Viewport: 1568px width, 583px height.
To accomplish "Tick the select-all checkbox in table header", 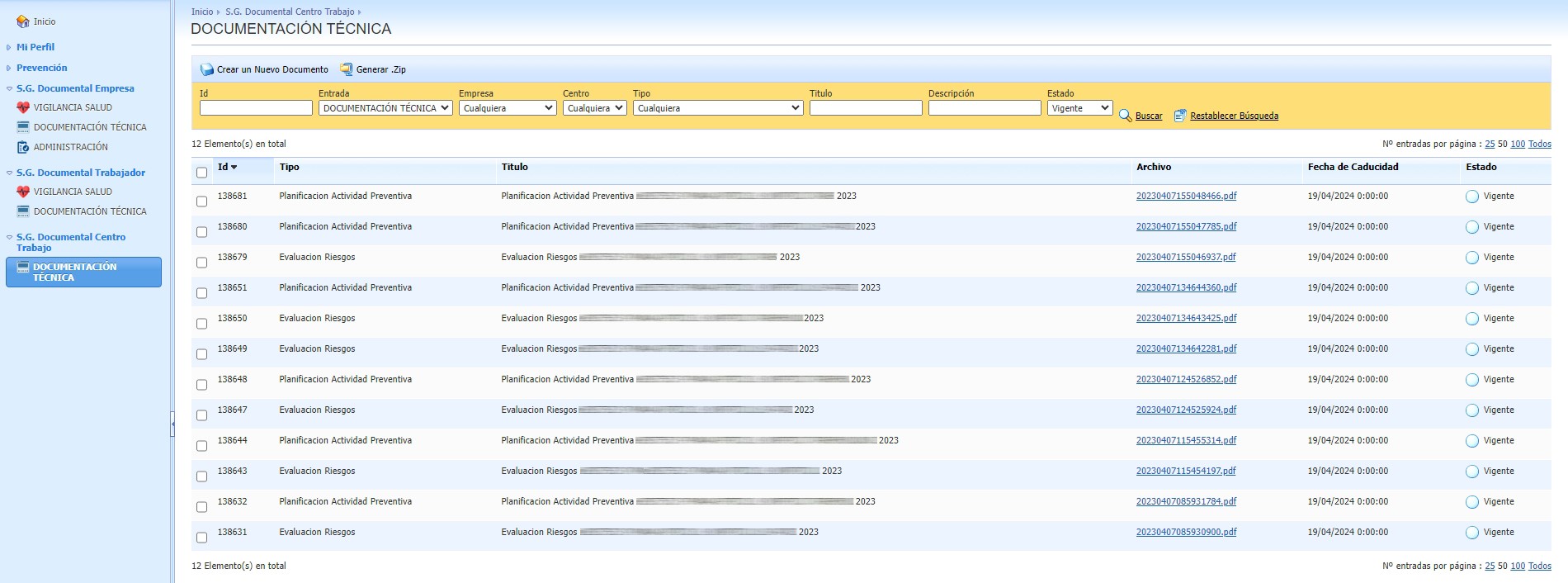I will point(201,173).
